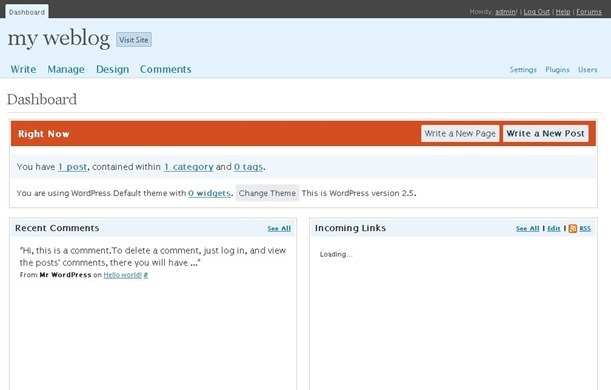Open the Hello world! post link
Image resolution: width=611 pixels, height=390 pixels.
click(122, 275)
